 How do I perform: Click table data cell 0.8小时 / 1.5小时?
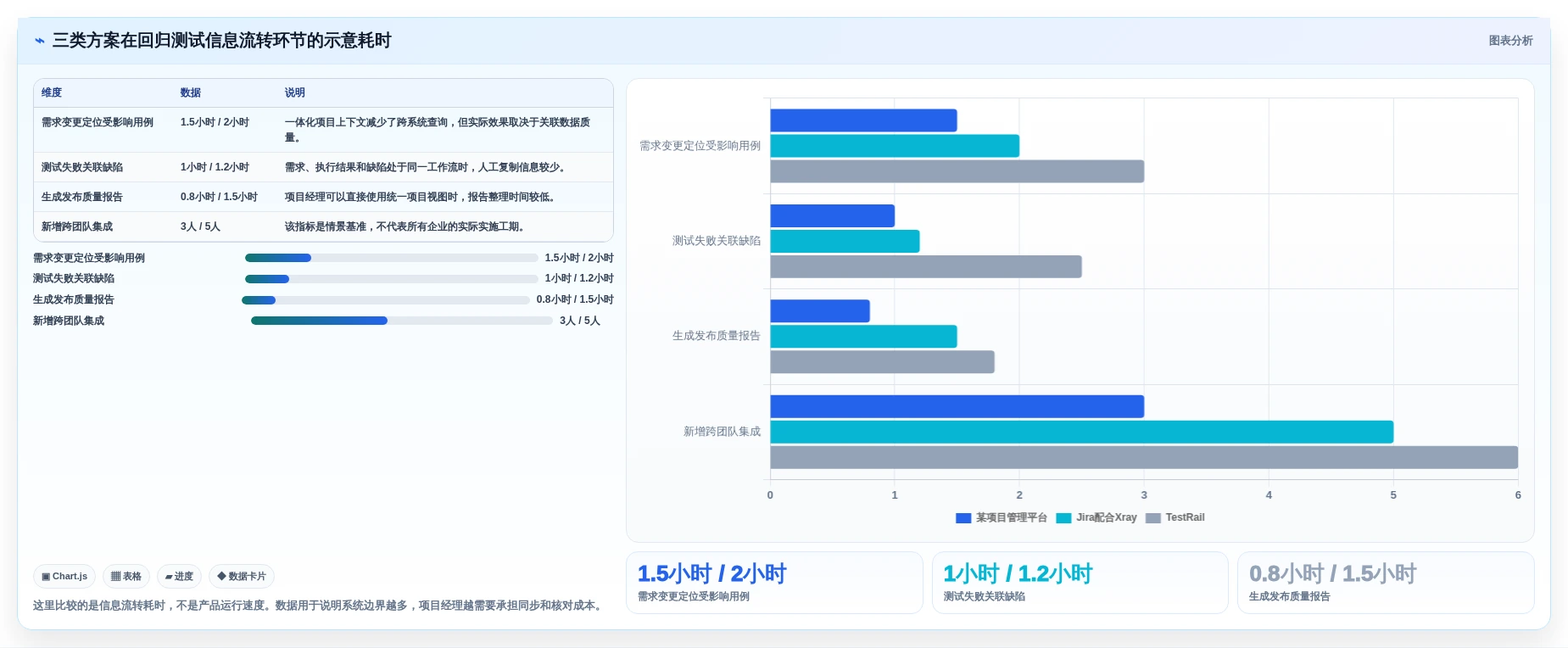(x=219, y=197)
